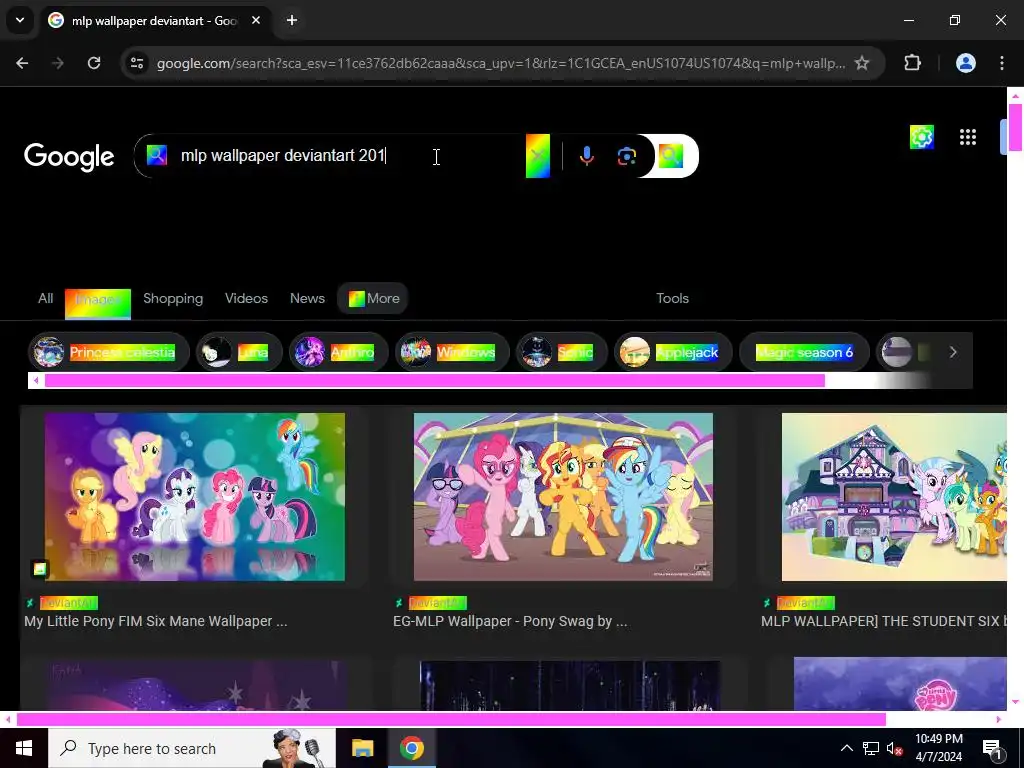Open the Six Mane Wallpaper thumbnail
This screenshot has height=768, width=1024.
195,496
